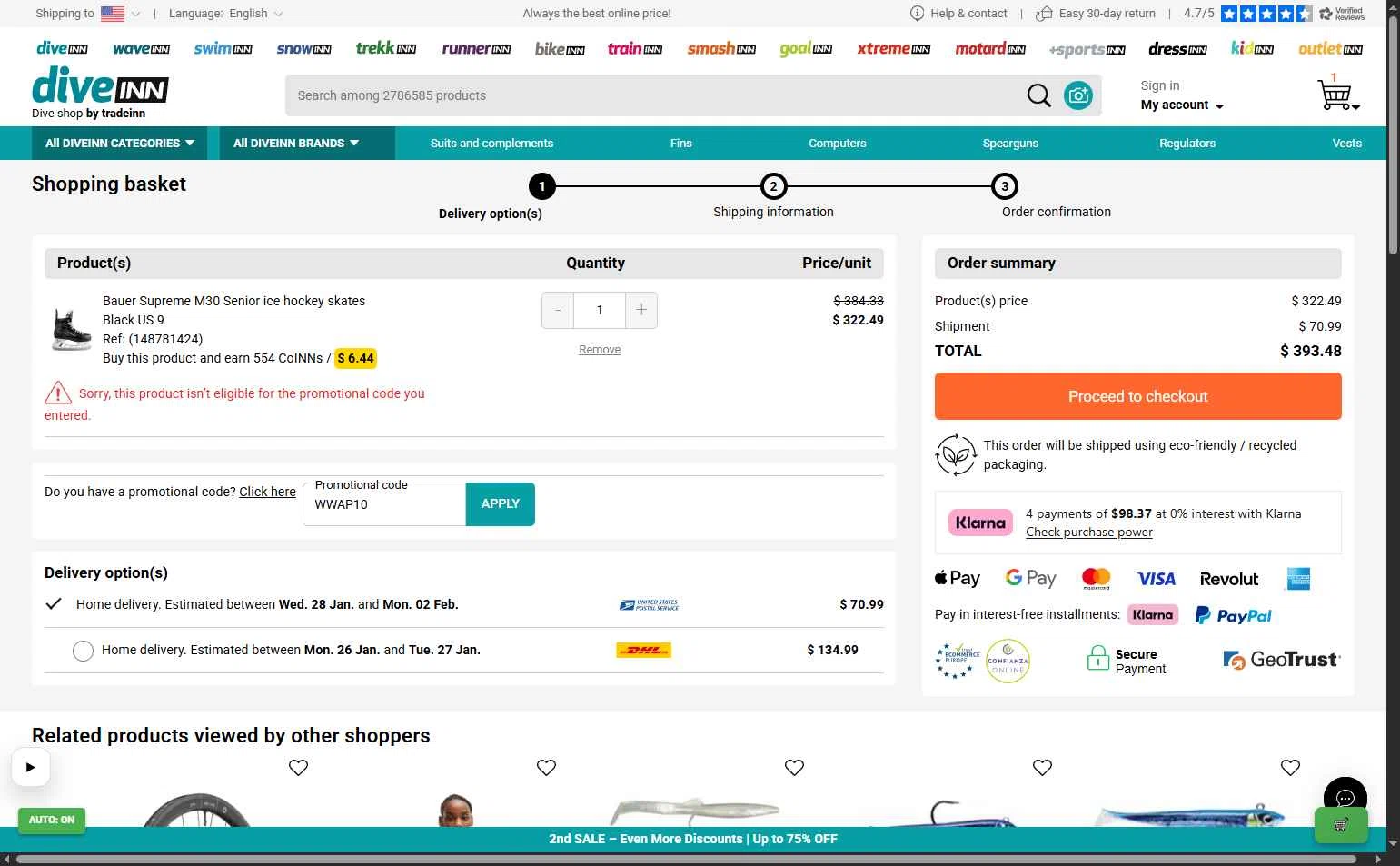Viewport: 1400px width, 866px height.
Task: Open the live chat bubble icon
Action: pos(1345,799)
